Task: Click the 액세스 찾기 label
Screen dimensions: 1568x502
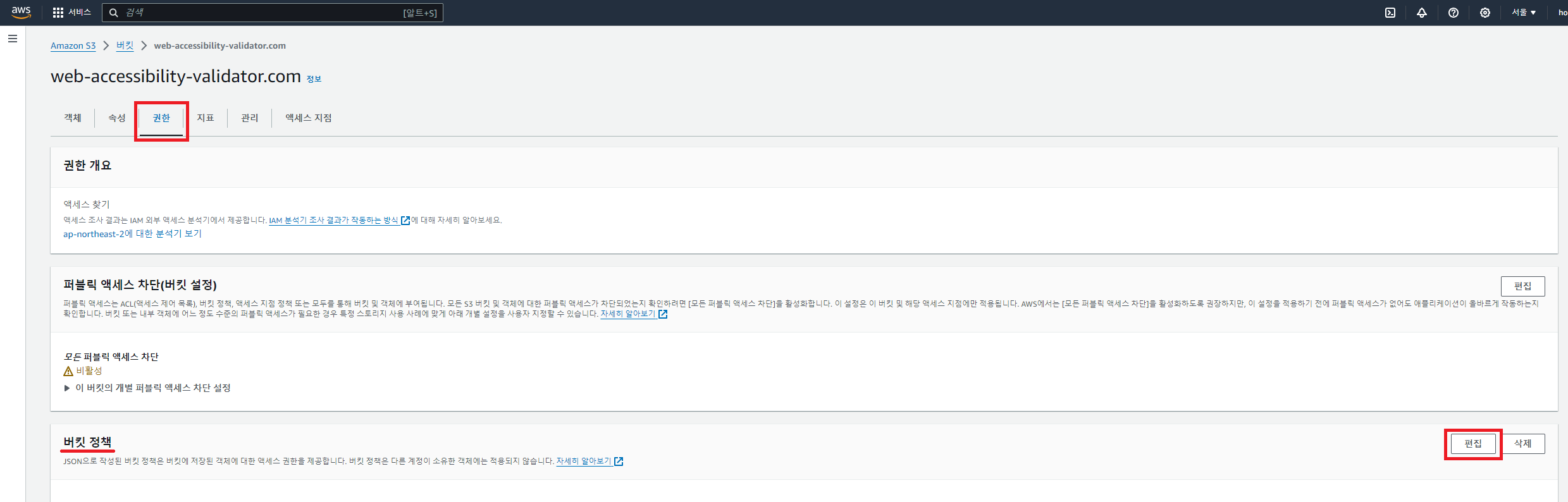Action: (x=87, y=204)
